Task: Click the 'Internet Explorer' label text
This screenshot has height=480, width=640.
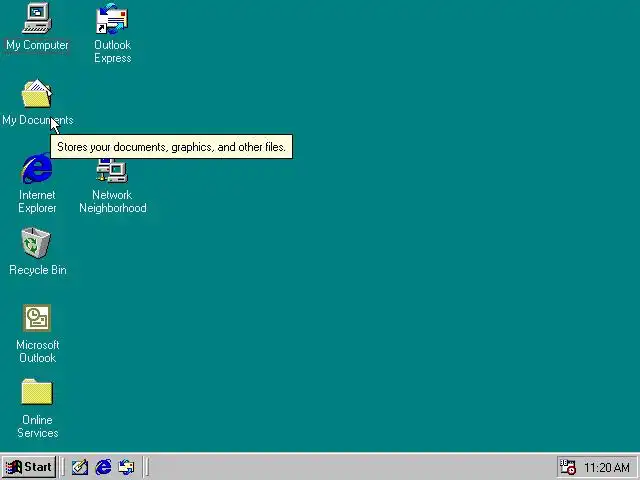Action: tap(37, 201)
